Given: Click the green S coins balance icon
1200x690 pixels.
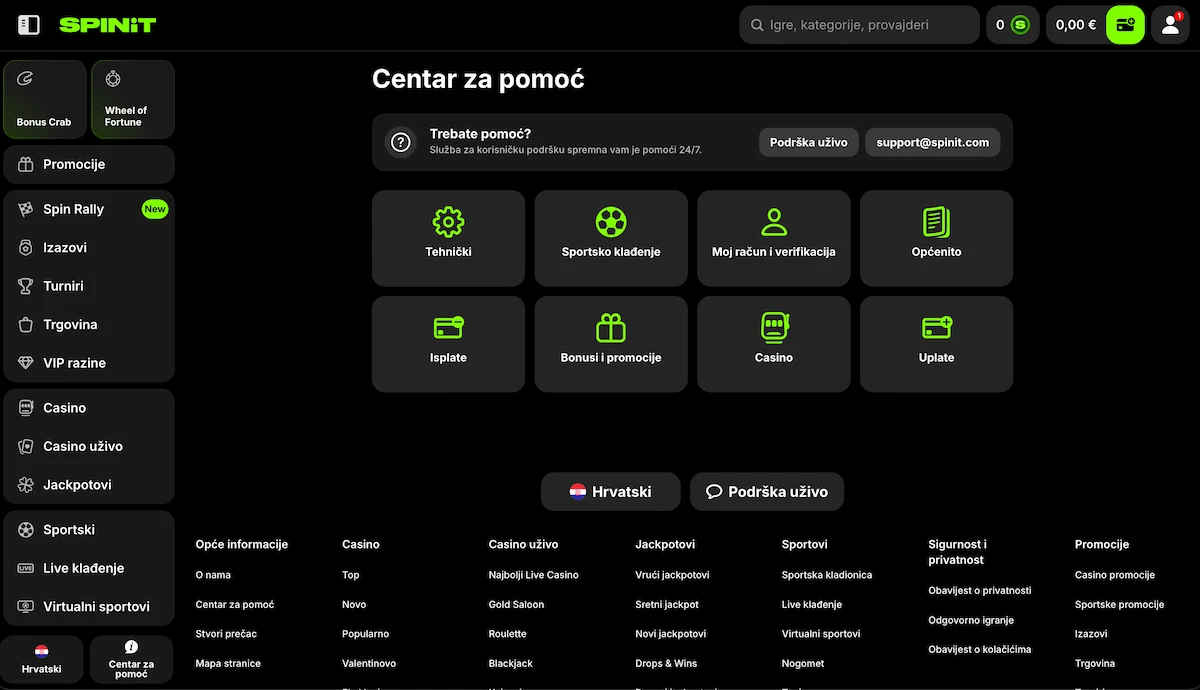Looking at the screenshot, I should (1020, 25).
